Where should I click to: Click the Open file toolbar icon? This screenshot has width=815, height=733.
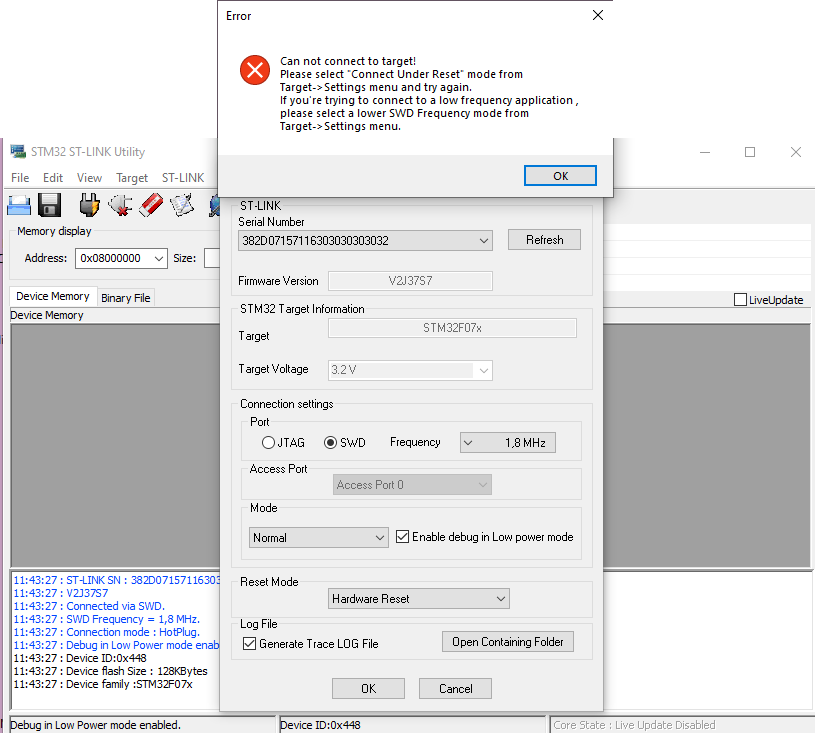click(19, 205)
